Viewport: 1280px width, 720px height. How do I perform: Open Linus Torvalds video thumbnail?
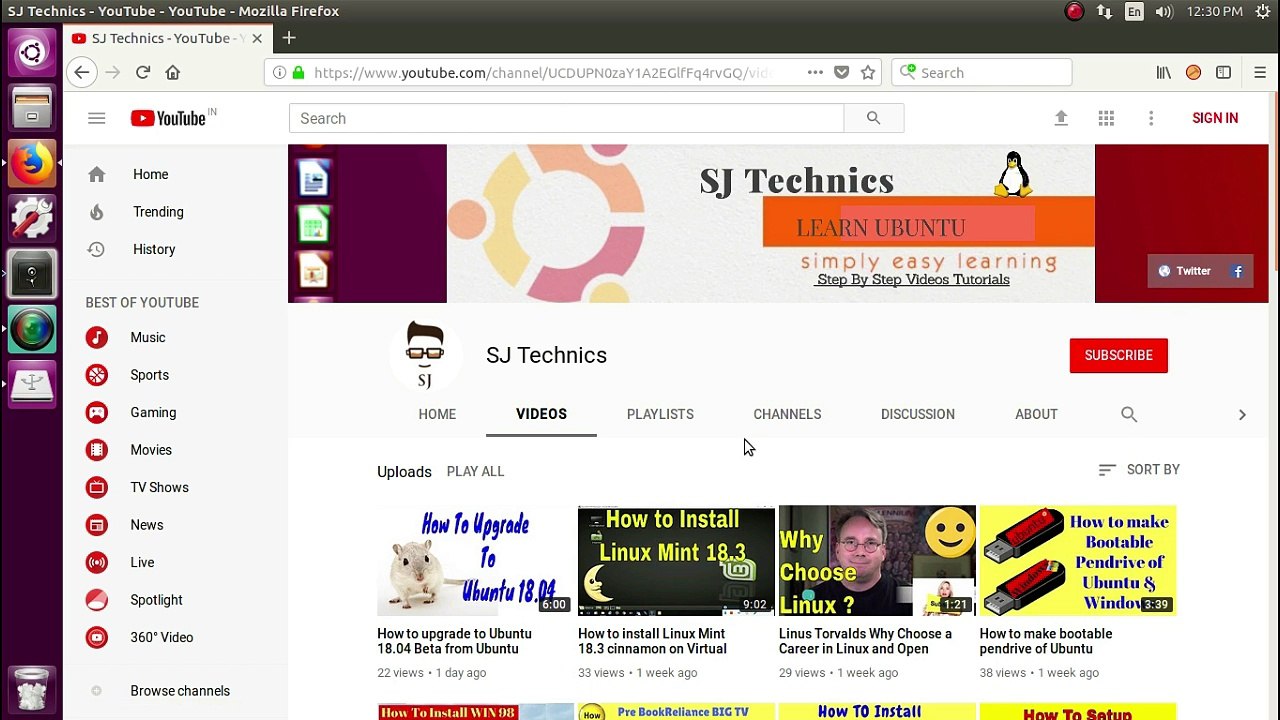[877, 560]
